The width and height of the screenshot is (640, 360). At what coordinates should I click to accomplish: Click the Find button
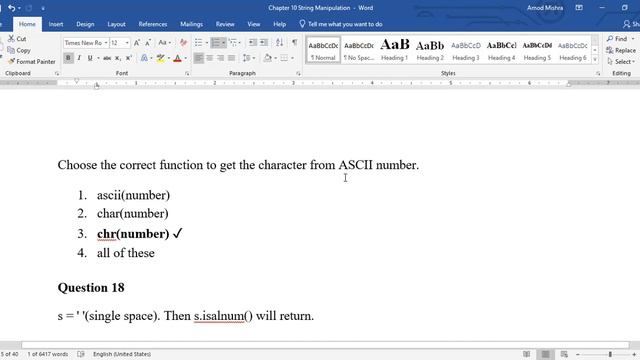coord(620,39)
